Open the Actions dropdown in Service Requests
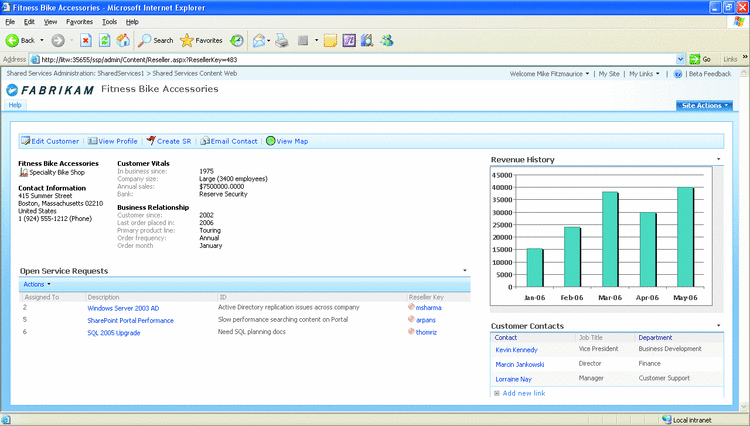Image resolution: width=750 pixels, height=426 pixels. point(37,284)
